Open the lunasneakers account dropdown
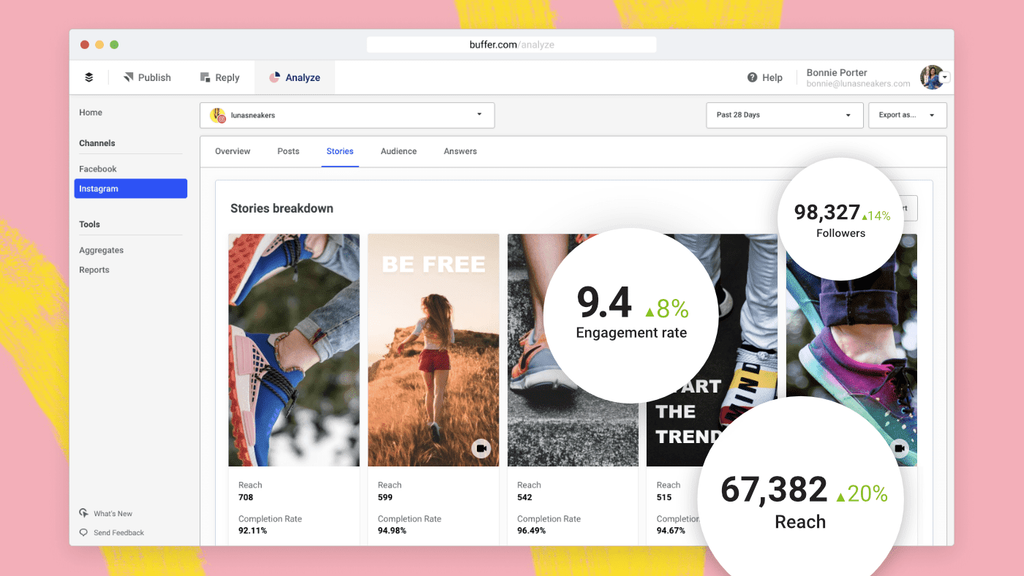 pos(347,115)
